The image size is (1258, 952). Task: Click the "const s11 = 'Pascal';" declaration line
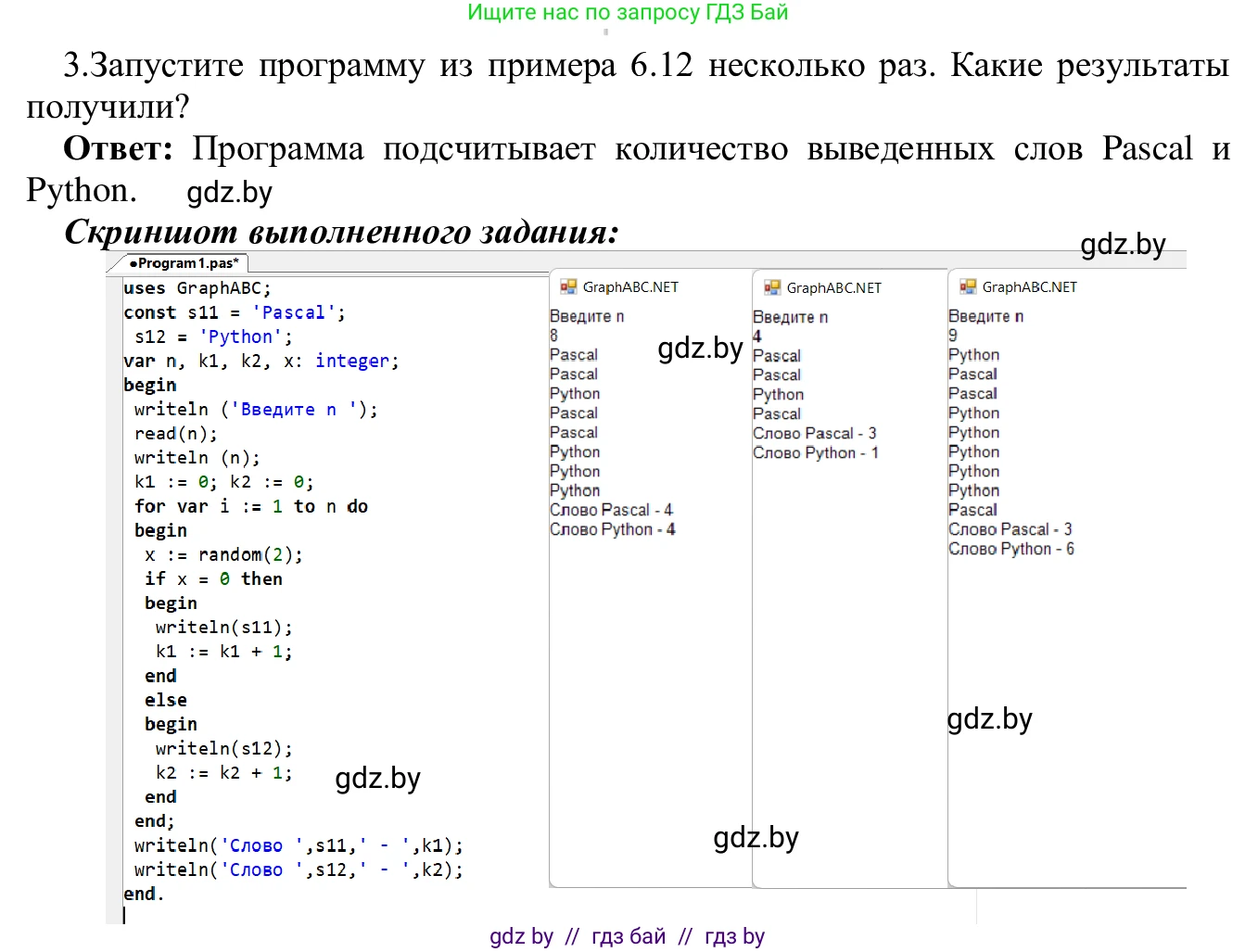[x=234, y=312]
